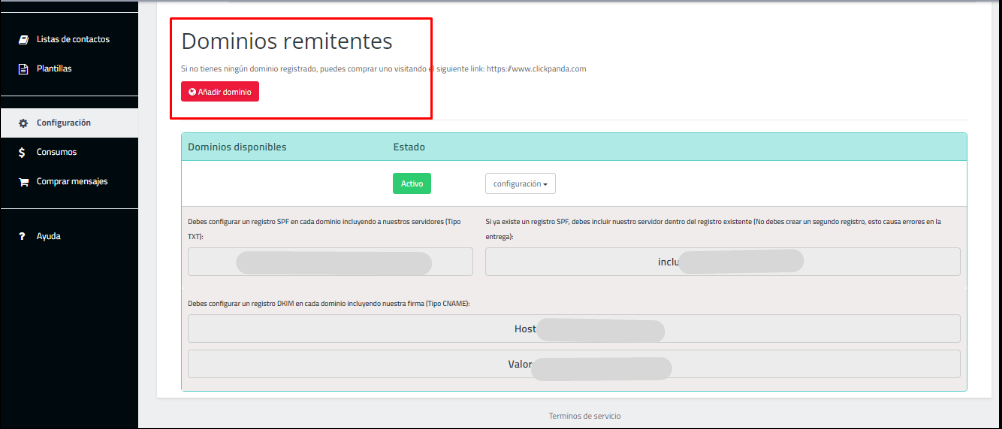This screenshot has width=1002, height=429.
Task: Select the SPF TXT record value box
Action: (x=330, y=262)
